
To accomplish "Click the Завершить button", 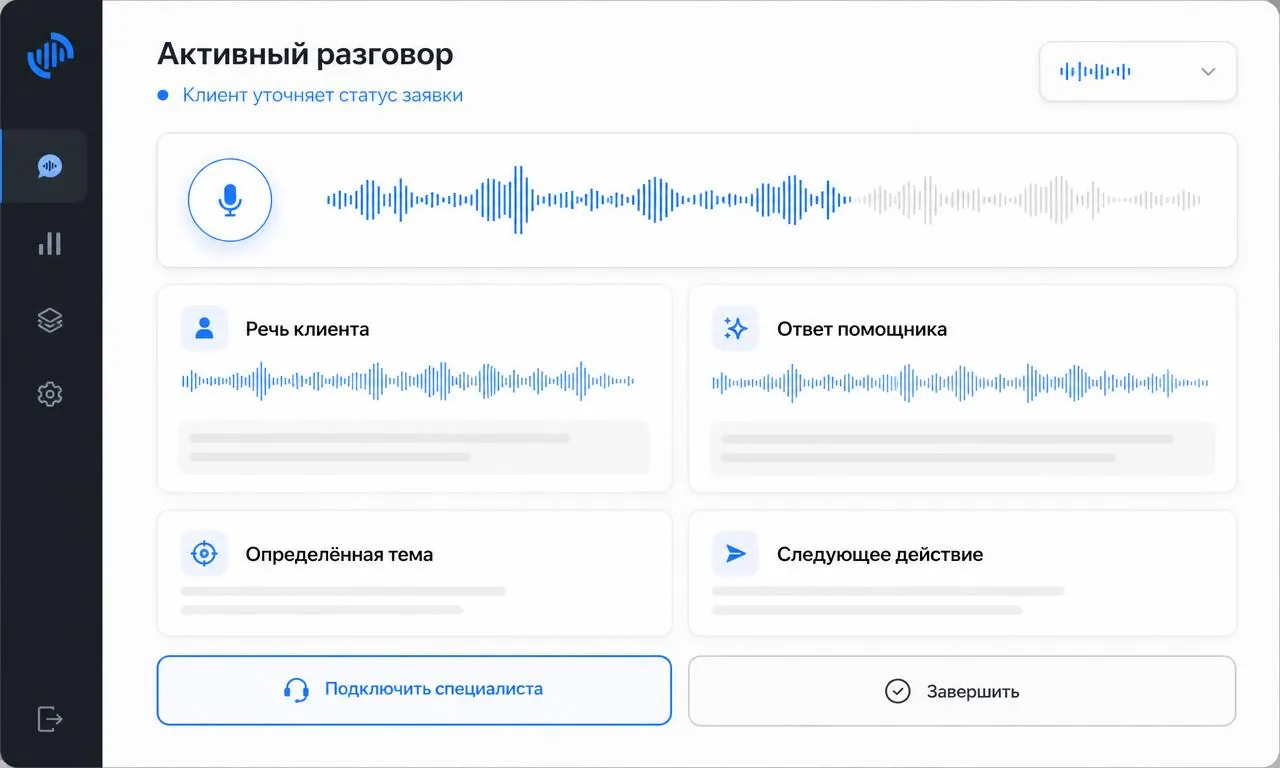I will tap(962, 691).
